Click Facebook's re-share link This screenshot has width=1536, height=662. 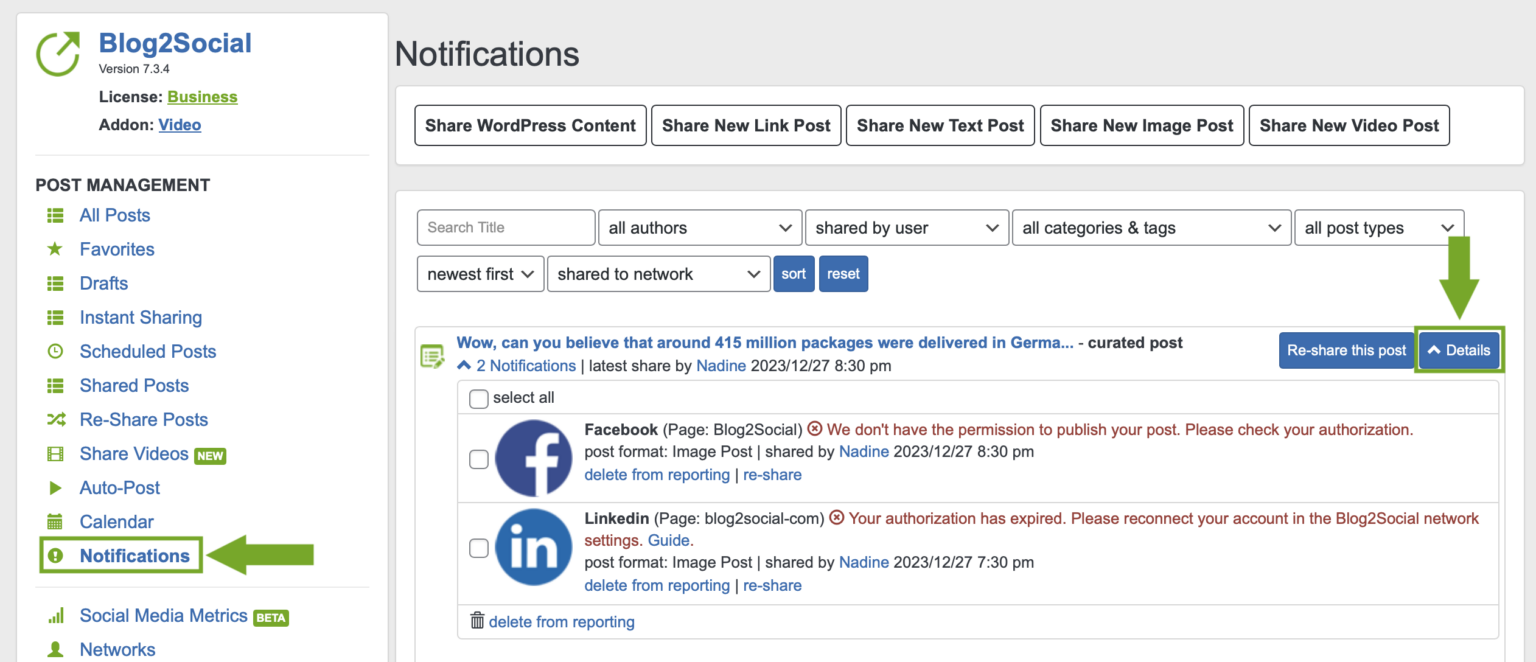[772, 475]
